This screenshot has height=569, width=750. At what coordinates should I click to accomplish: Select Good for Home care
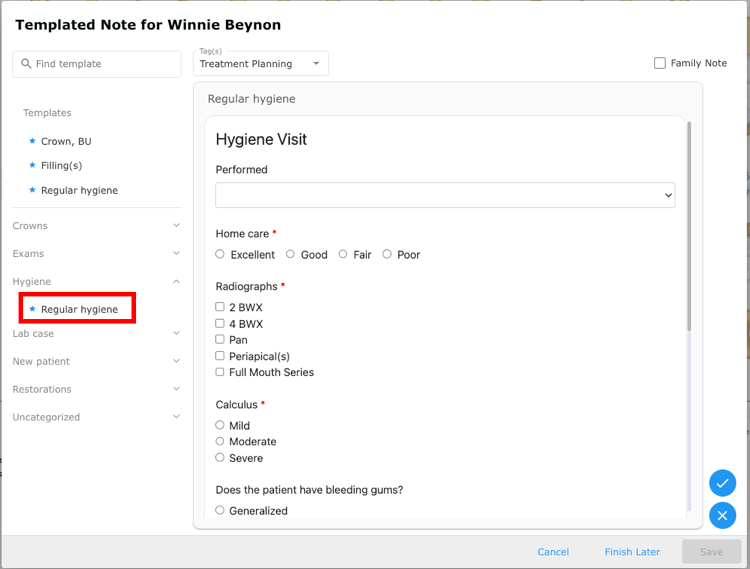290,254
